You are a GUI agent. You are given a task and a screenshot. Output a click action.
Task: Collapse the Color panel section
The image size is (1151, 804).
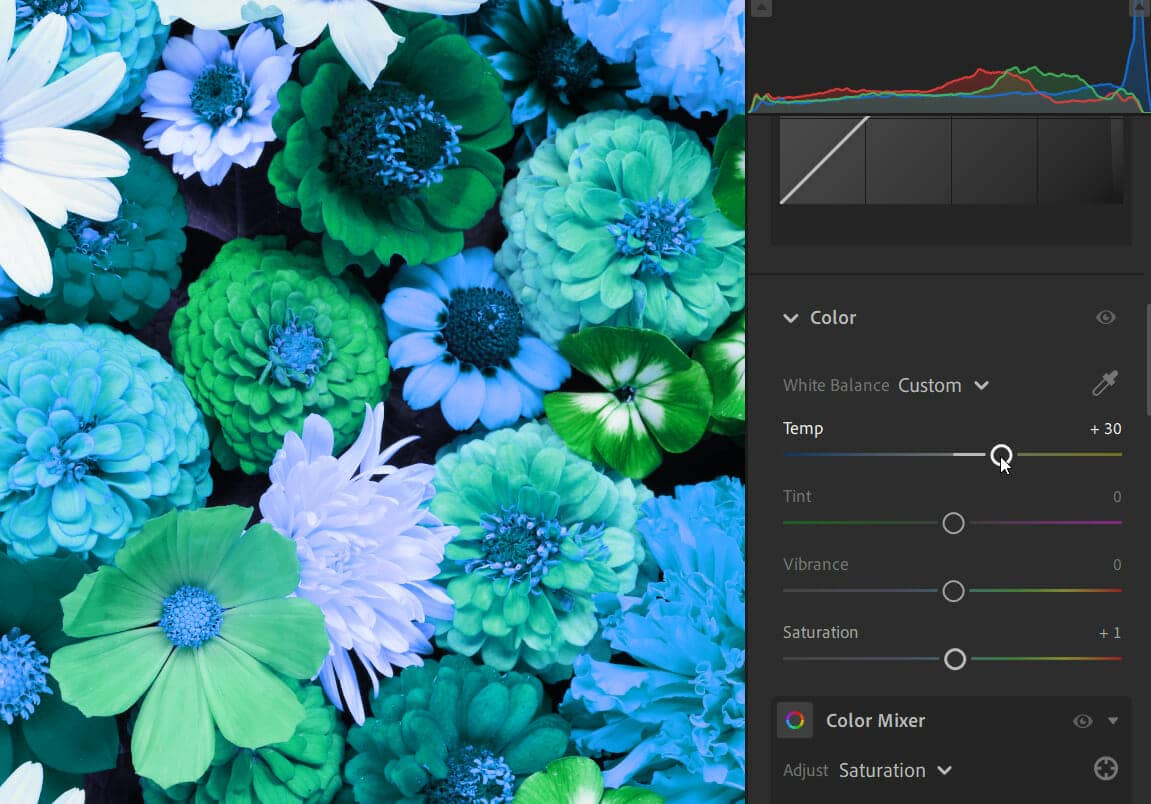(x=791, y=318)
